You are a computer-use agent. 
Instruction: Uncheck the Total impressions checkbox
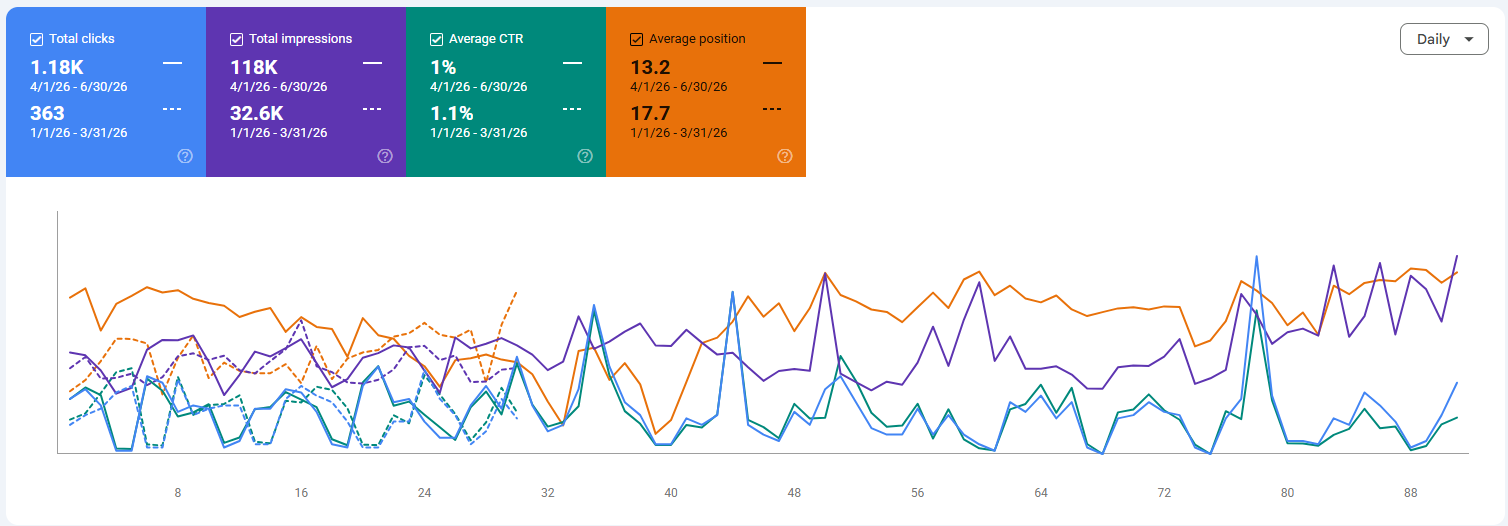[237, 39]
